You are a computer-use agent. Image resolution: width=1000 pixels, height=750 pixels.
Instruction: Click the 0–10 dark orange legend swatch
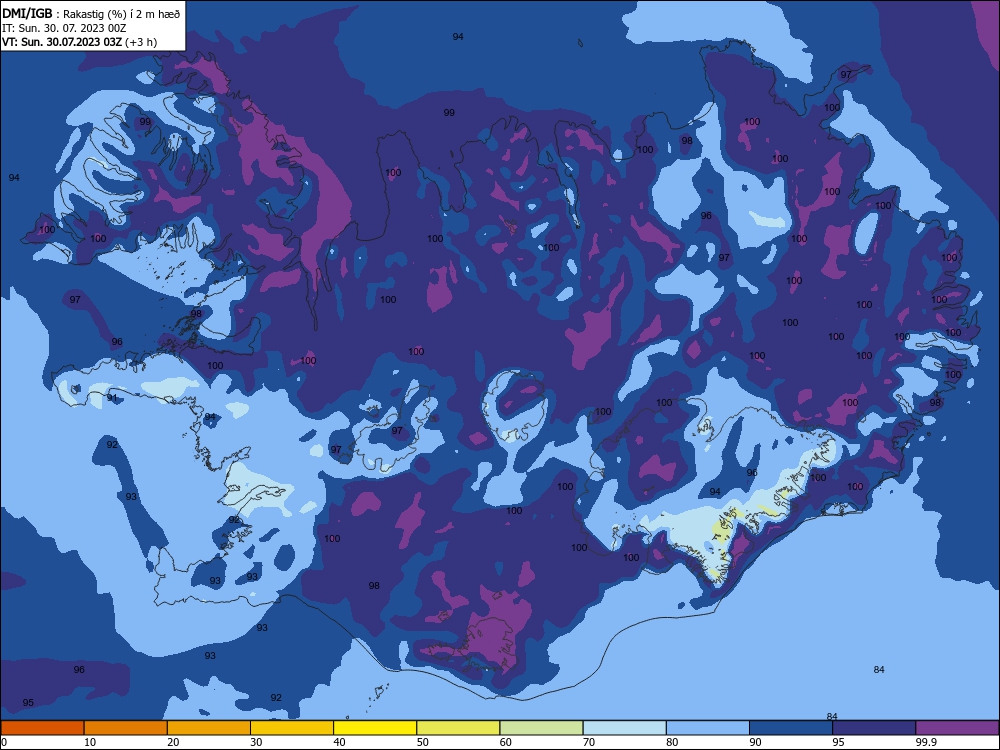pyautogui.click(x=42, y=728)
